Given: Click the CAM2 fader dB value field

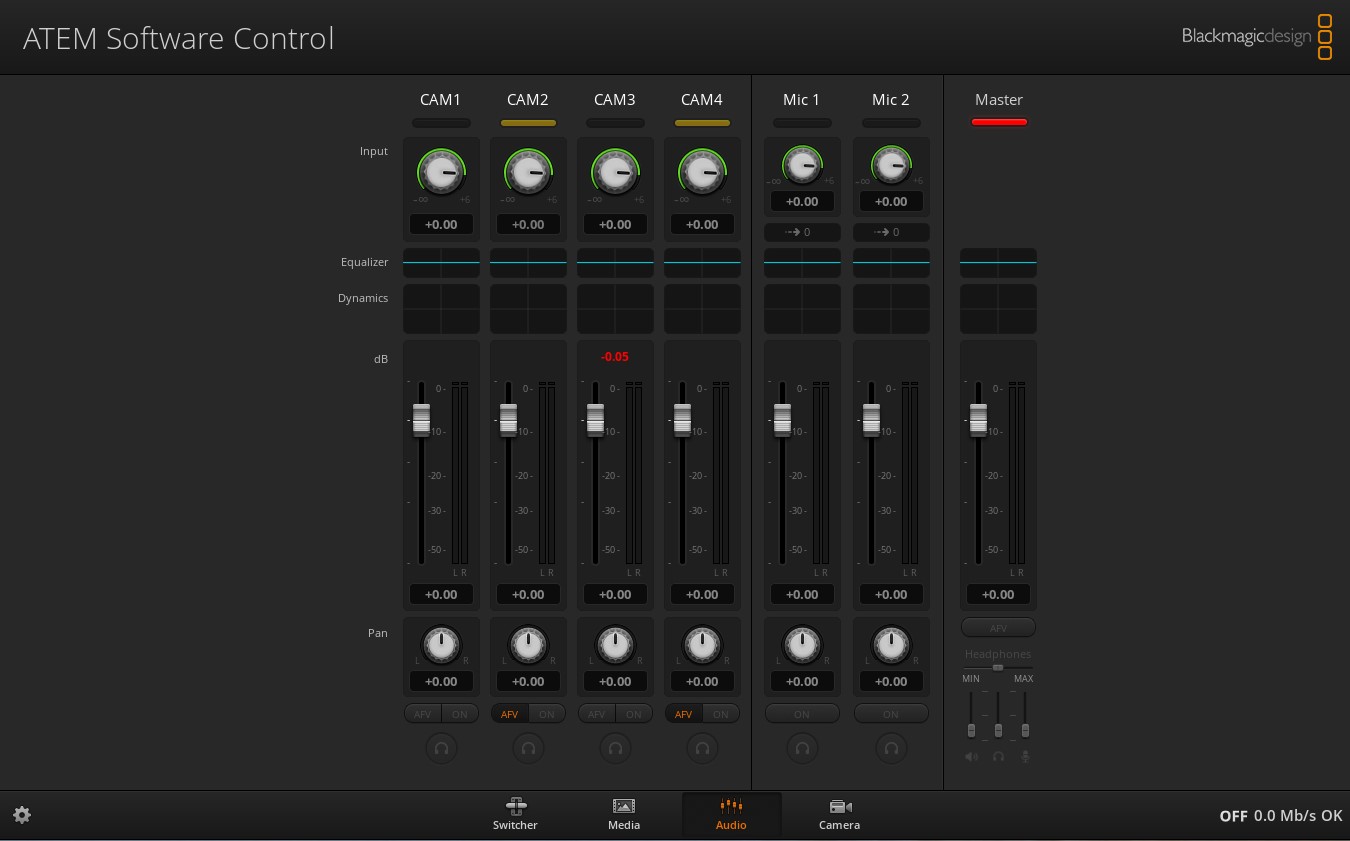Looking at the screenshot, I should [x=528, y=595].
